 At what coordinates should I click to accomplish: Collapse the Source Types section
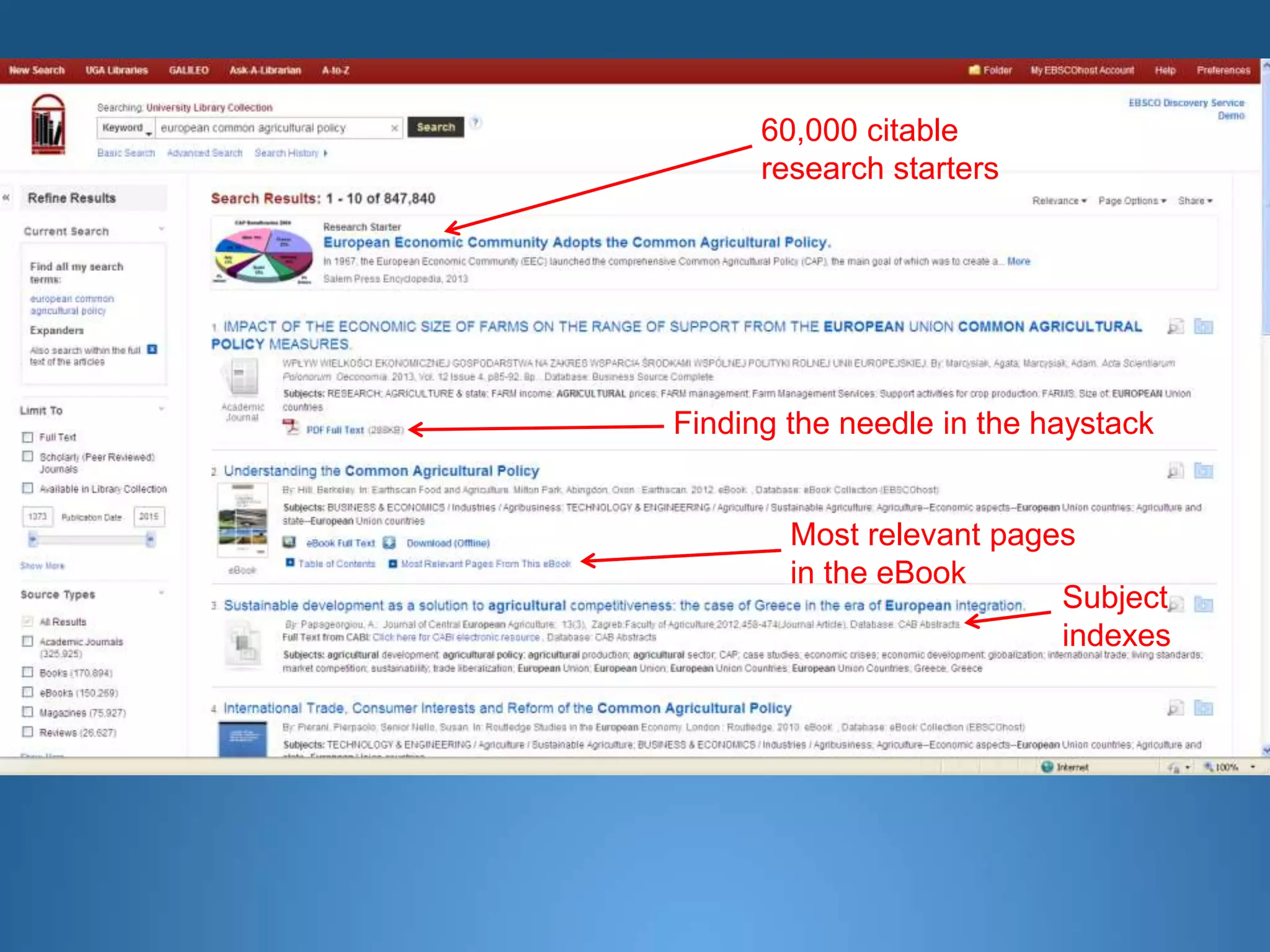[161, 593]
